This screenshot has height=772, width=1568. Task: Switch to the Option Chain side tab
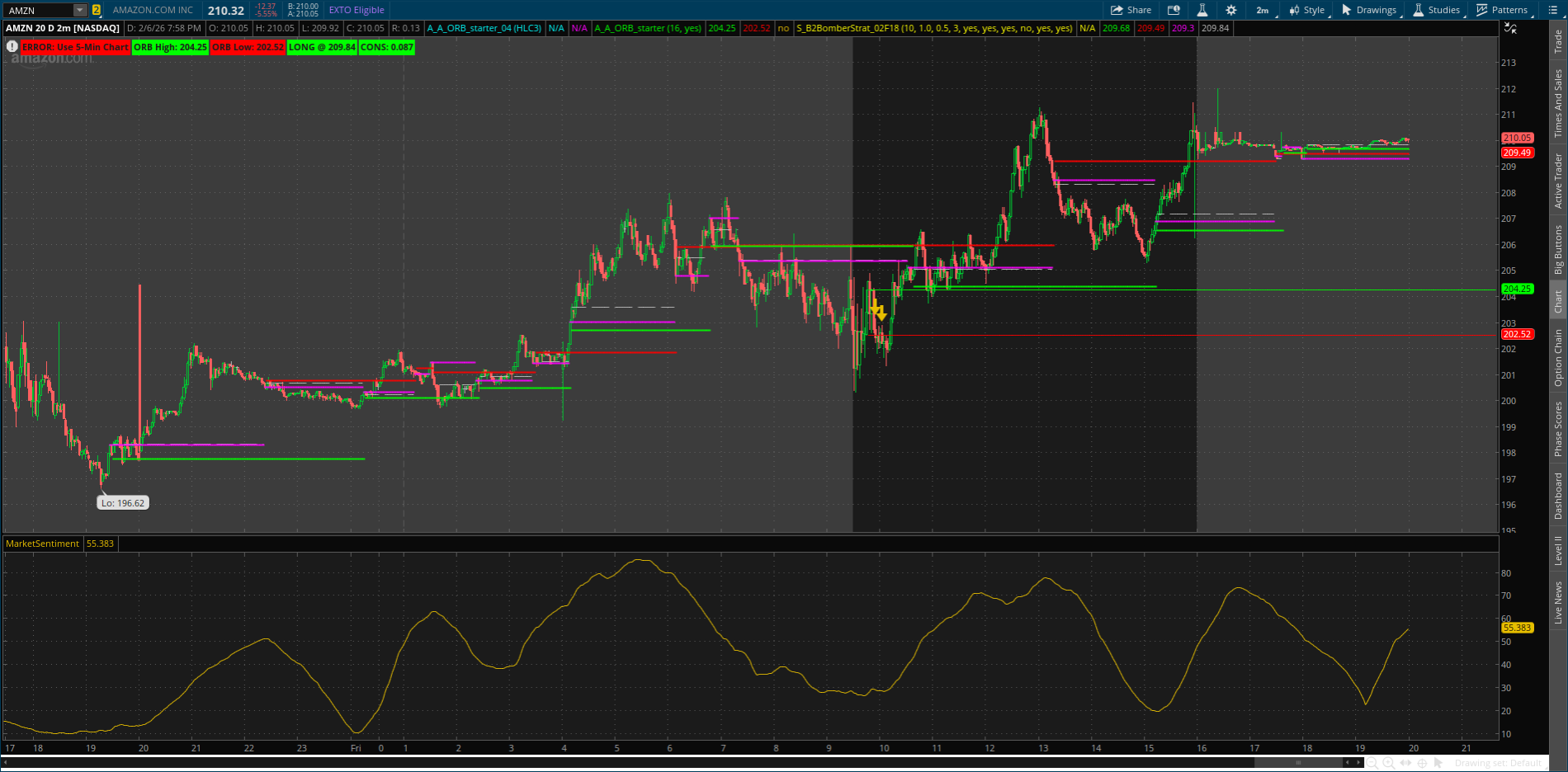click(1558, 357)
